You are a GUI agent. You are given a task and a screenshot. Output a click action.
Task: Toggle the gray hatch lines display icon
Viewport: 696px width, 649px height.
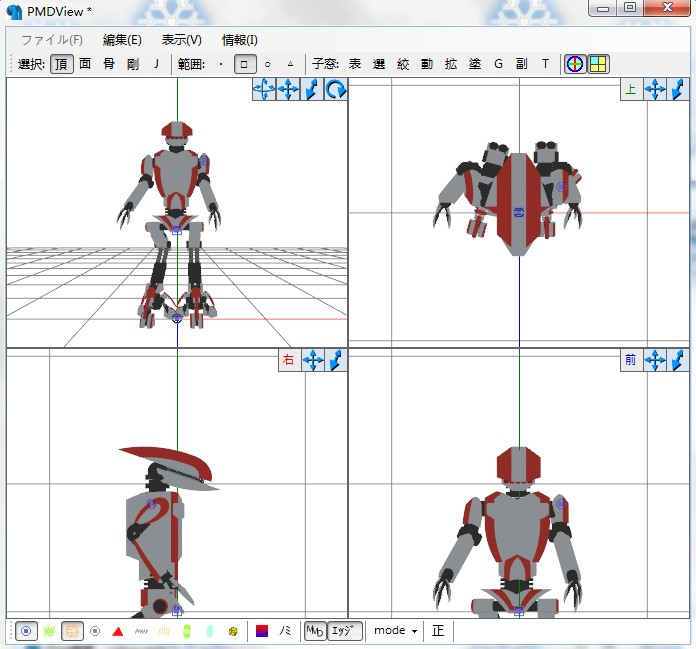tap(141, 631)
